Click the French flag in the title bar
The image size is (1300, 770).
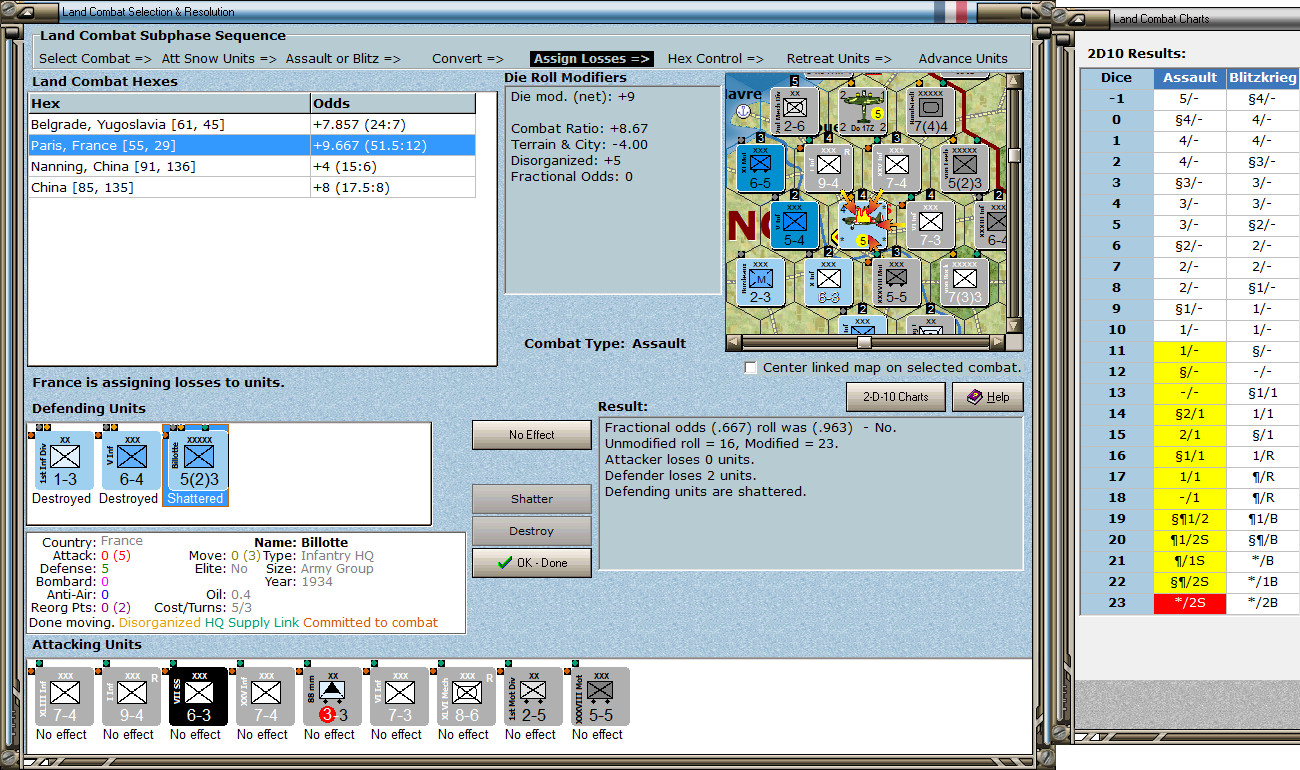click(x=949, y=11)
